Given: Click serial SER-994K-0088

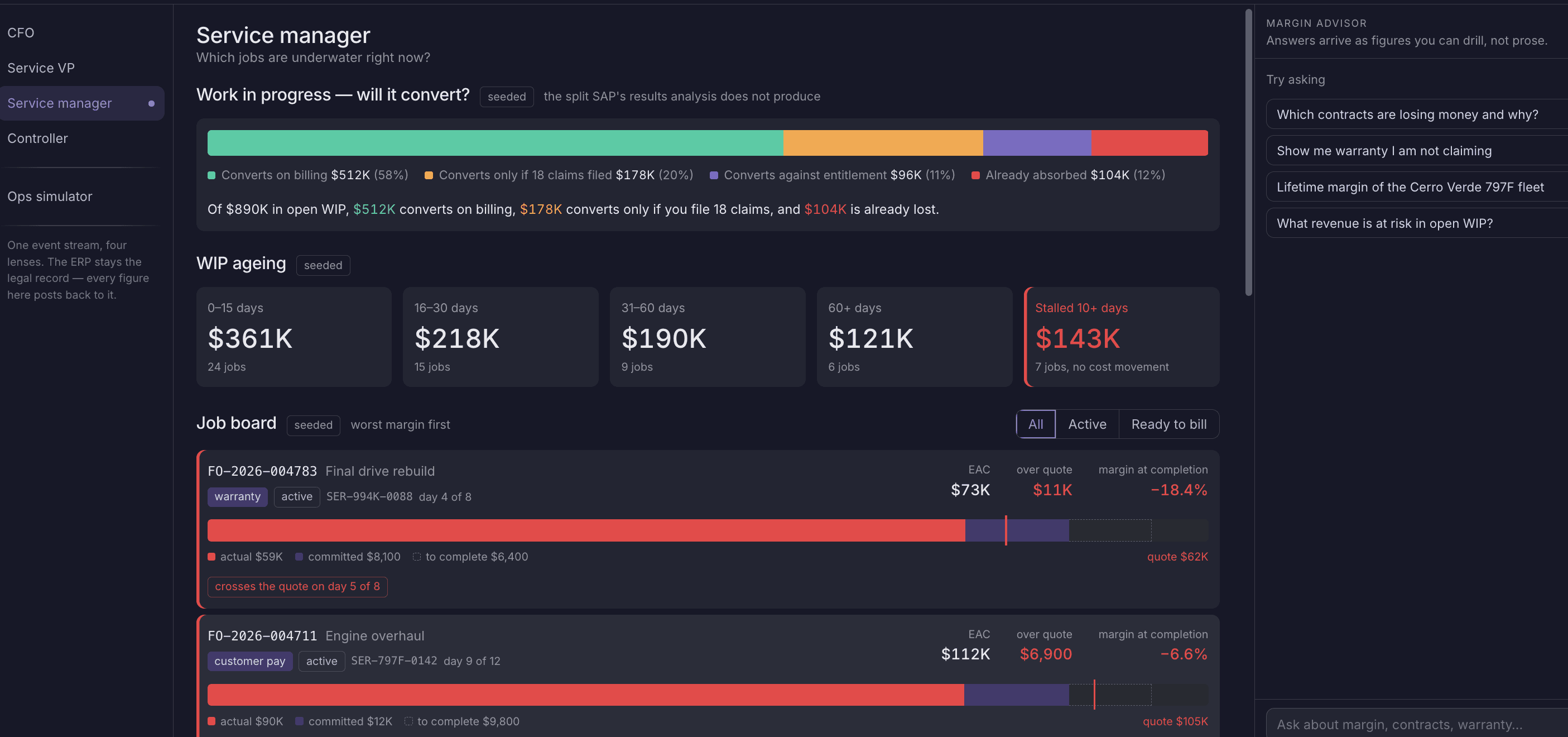Looking at the screenshot, I should (369, 496).
